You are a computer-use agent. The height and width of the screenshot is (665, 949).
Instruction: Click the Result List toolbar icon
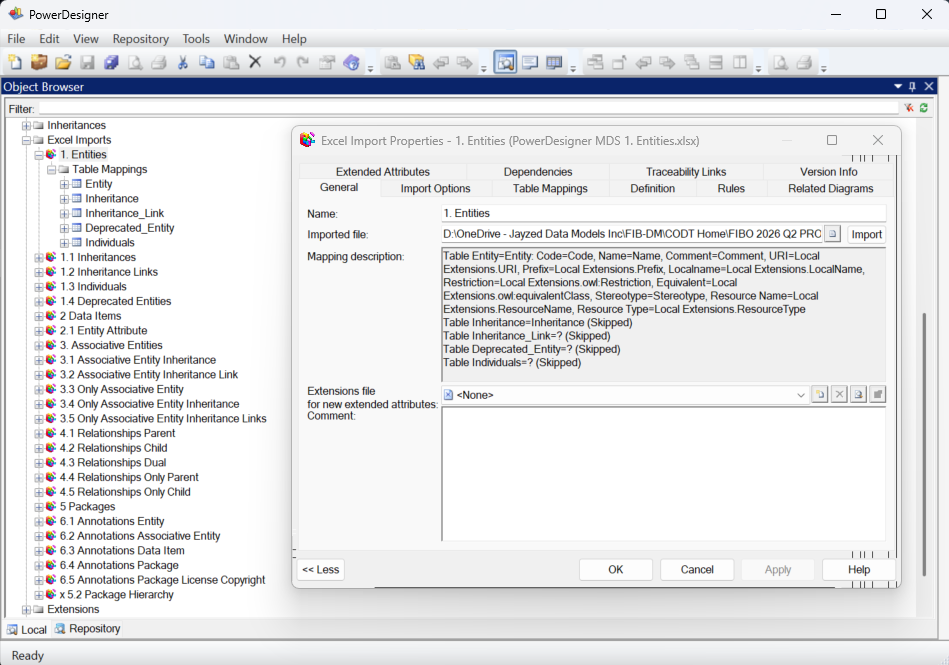click(554, 62)
